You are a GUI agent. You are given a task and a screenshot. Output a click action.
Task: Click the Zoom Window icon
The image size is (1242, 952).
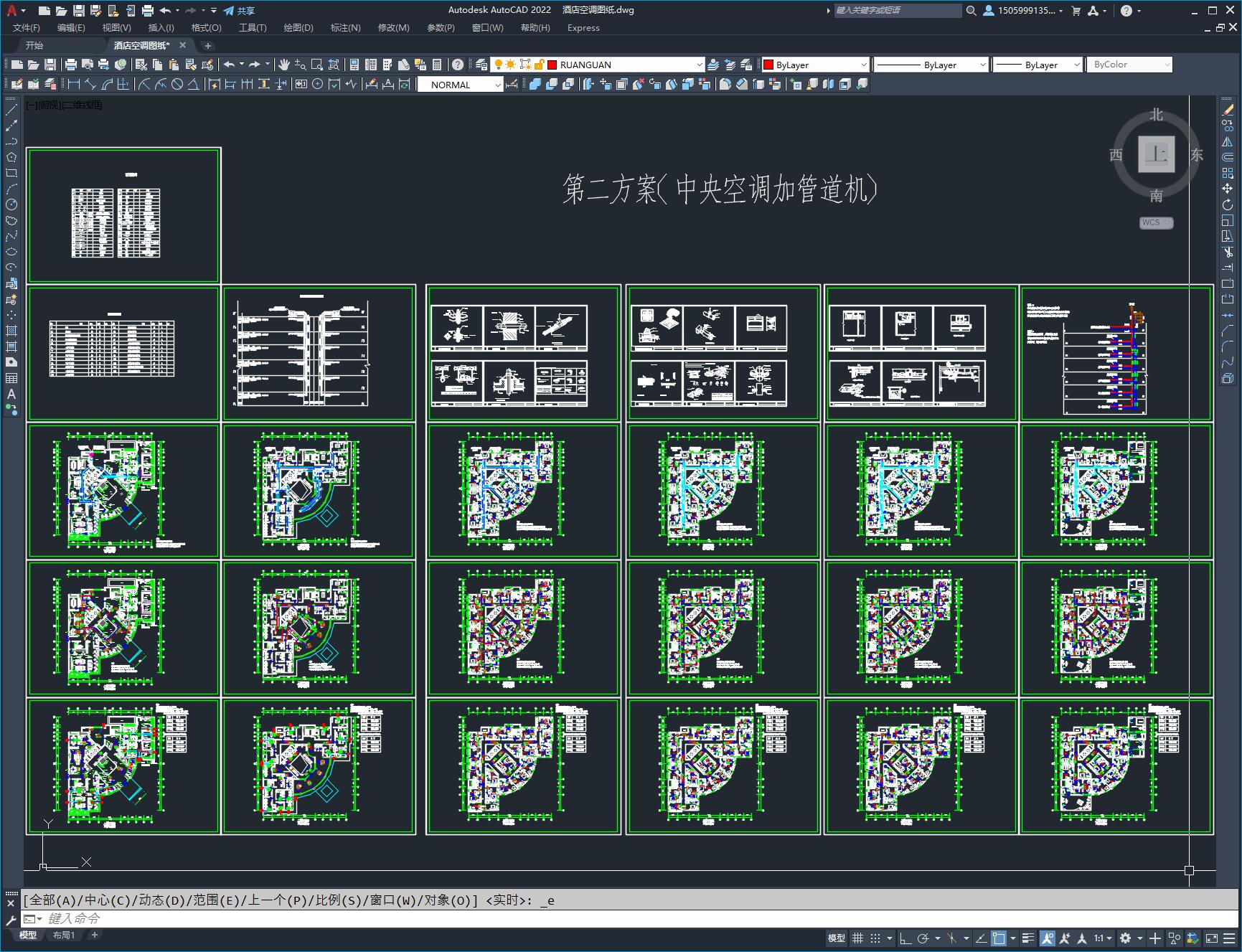[317, 65]
